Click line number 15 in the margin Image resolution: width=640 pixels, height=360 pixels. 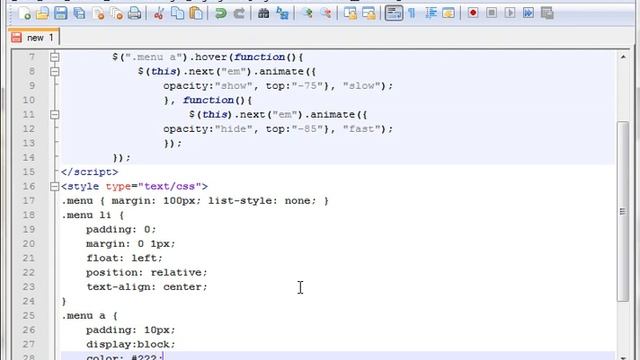click(29, 172)
